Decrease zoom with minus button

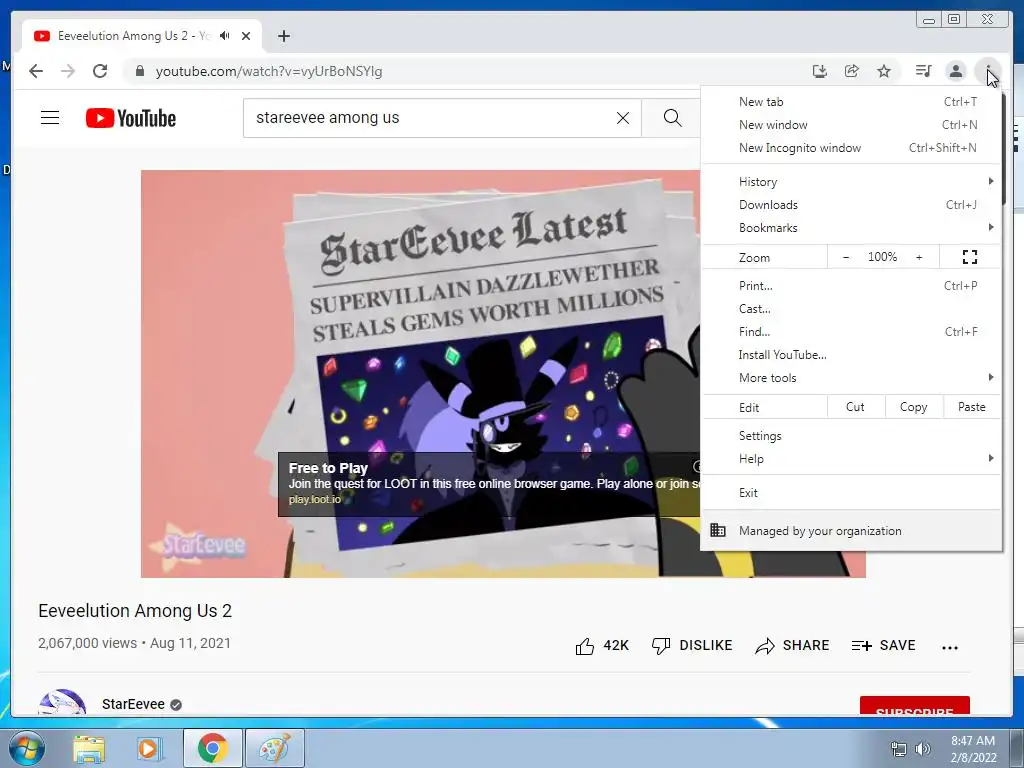[x=846, y=257]
